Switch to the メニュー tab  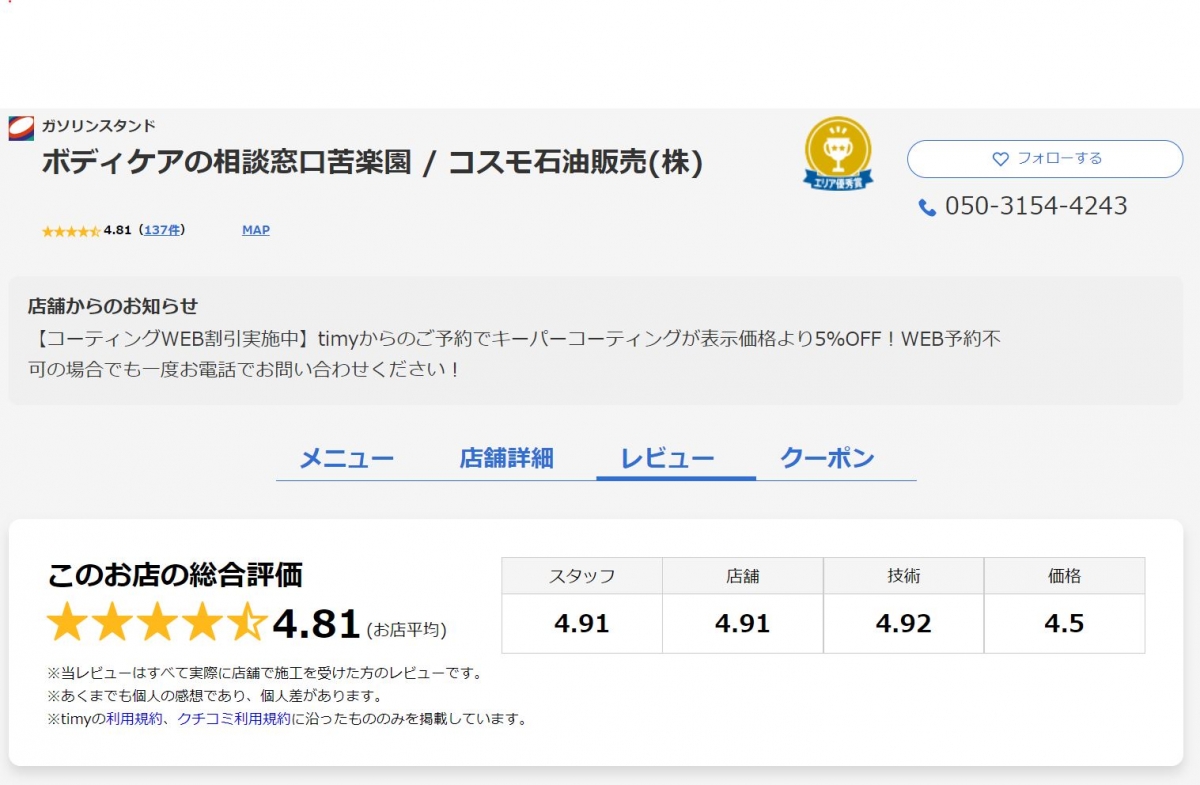[x=347, y=459]
